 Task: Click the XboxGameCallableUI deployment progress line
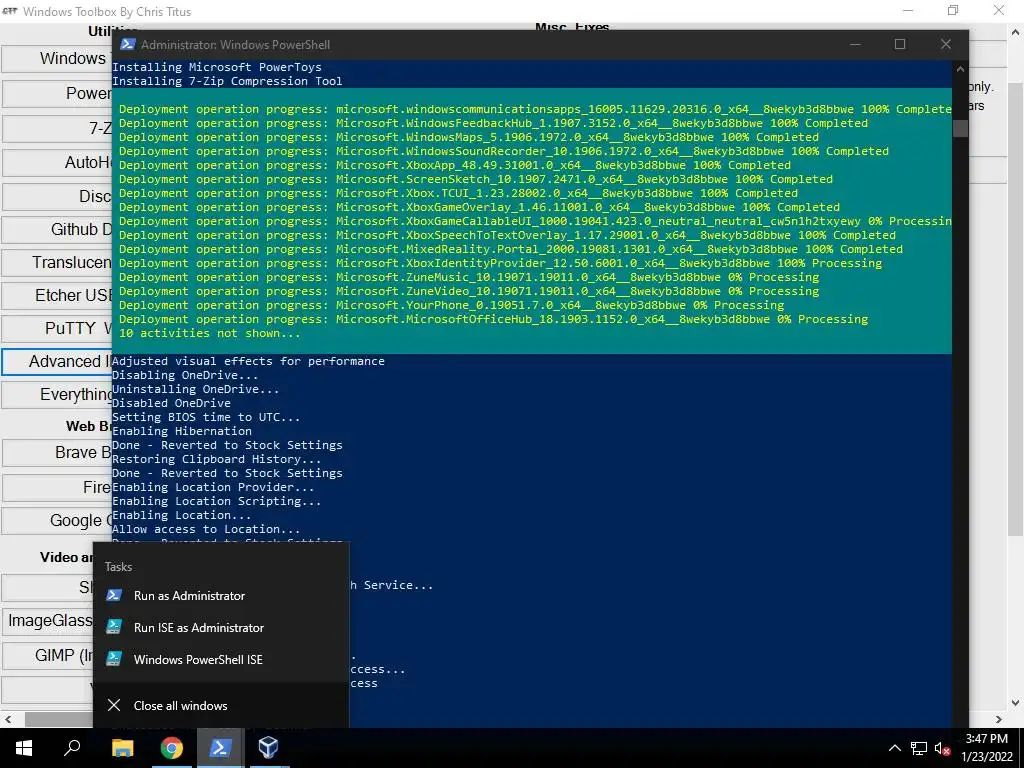coord(535,221)
